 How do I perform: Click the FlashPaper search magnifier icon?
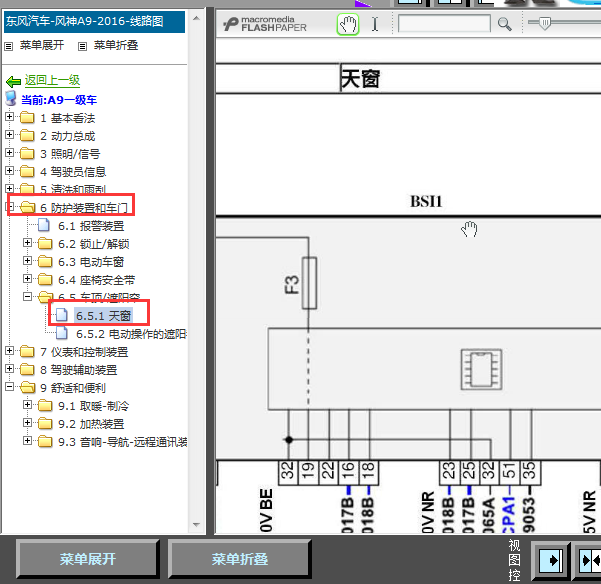(x=504, y=24)
